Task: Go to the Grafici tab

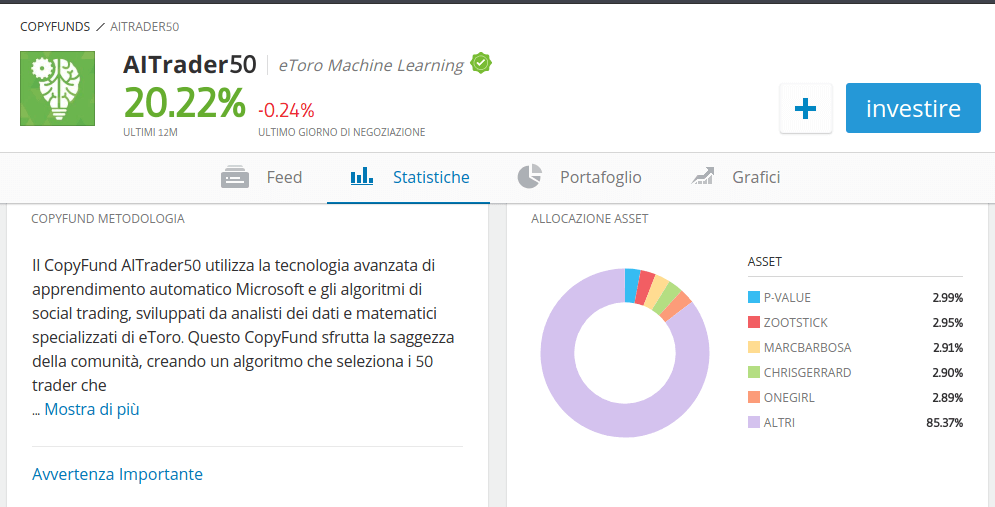Action: (x=755, y=177)
